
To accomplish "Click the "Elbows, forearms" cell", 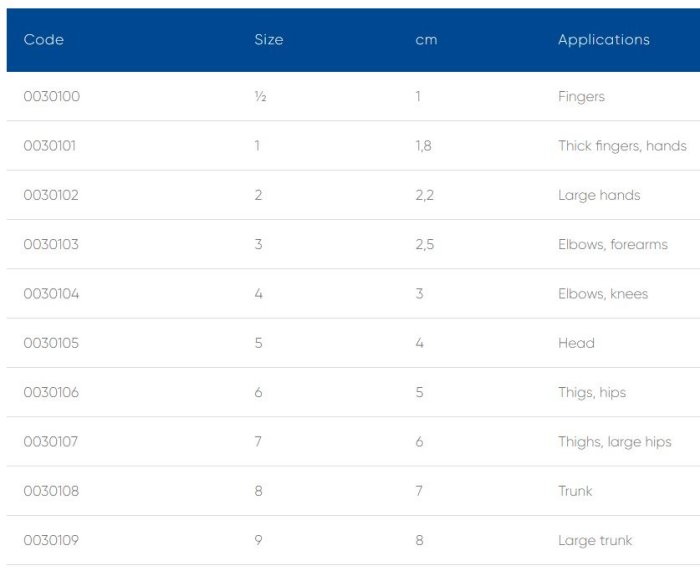I will 612,244.
